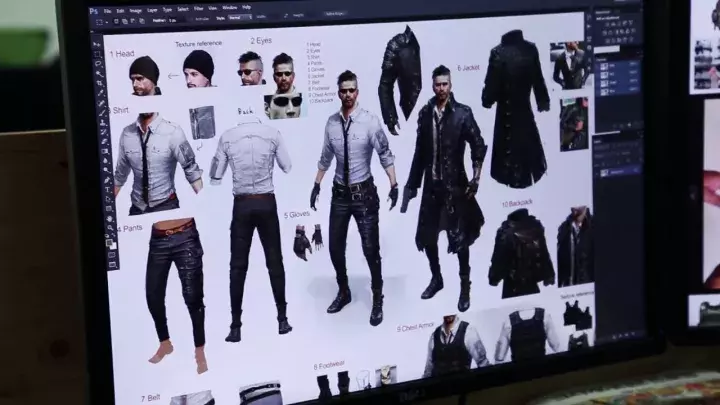Select the Red channel row
Viewport: 720px width, 405px height.
coord(618,75)
